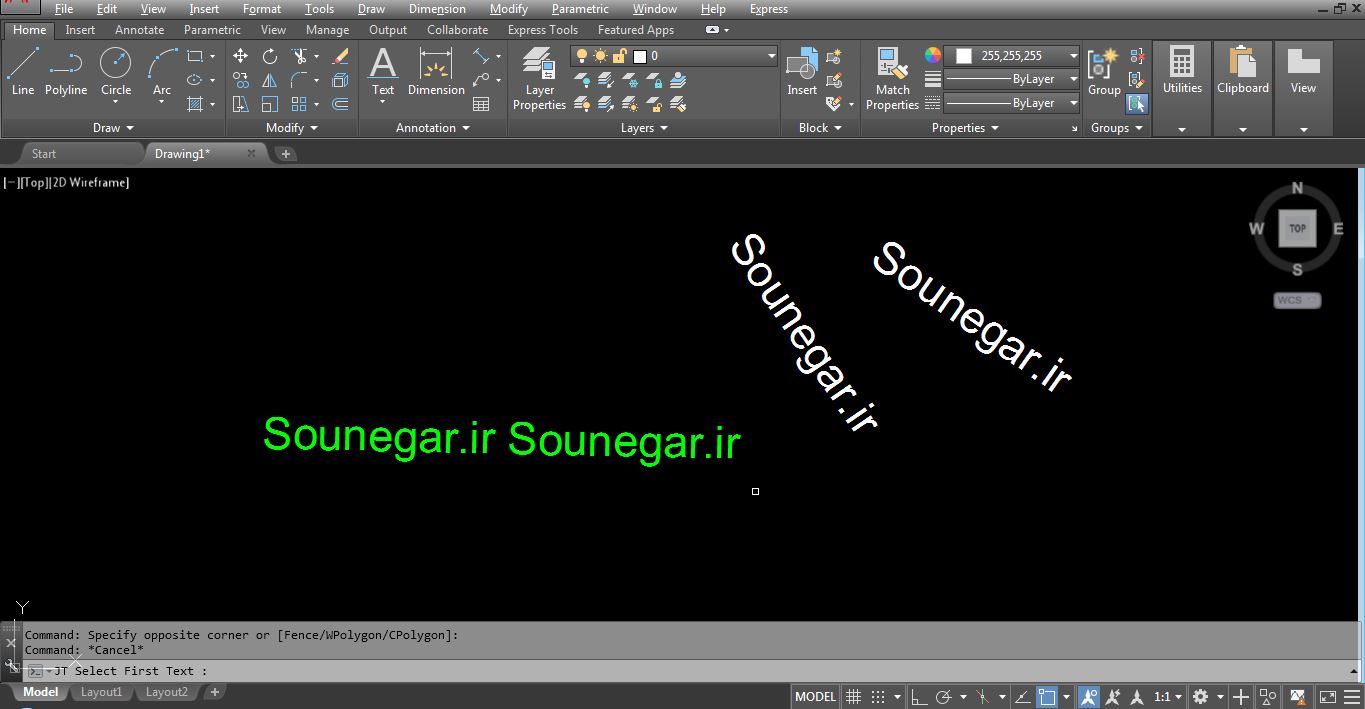
Task: Toggle object snap in status bar
Action: pyautogui.click(x=1047, y=696)
